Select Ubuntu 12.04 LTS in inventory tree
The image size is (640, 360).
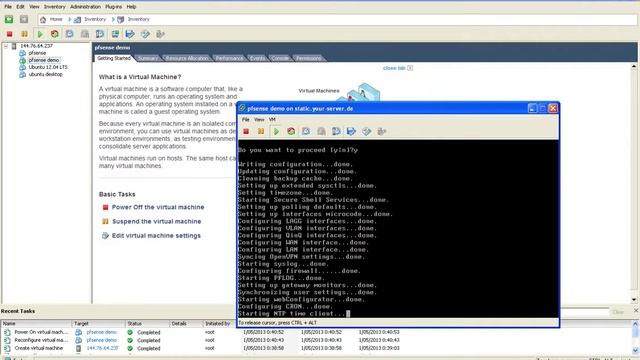48,67
